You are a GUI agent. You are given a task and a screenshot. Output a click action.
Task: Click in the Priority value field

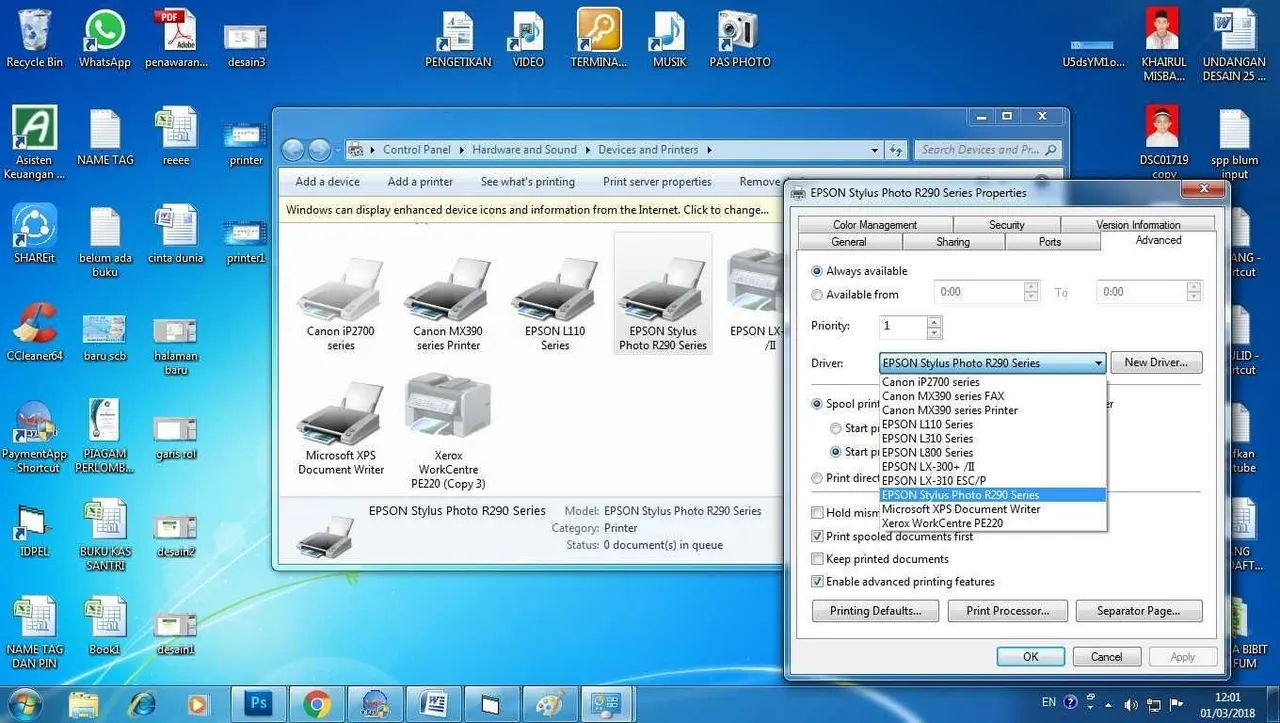tap(902, 326)
